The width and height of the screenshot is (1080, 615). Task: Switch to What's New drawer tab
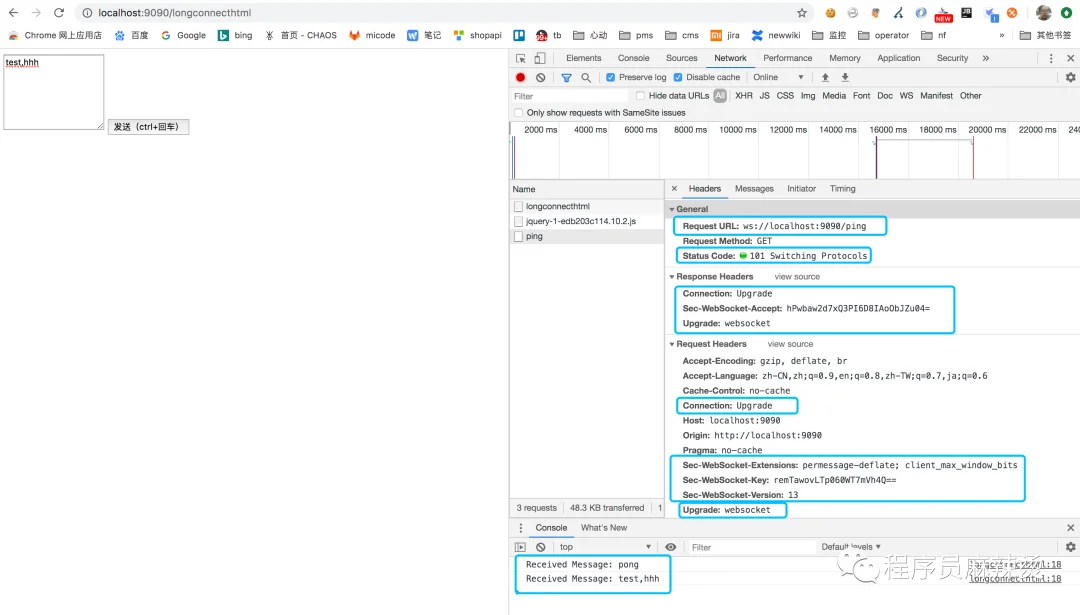[x=603, y=528]
